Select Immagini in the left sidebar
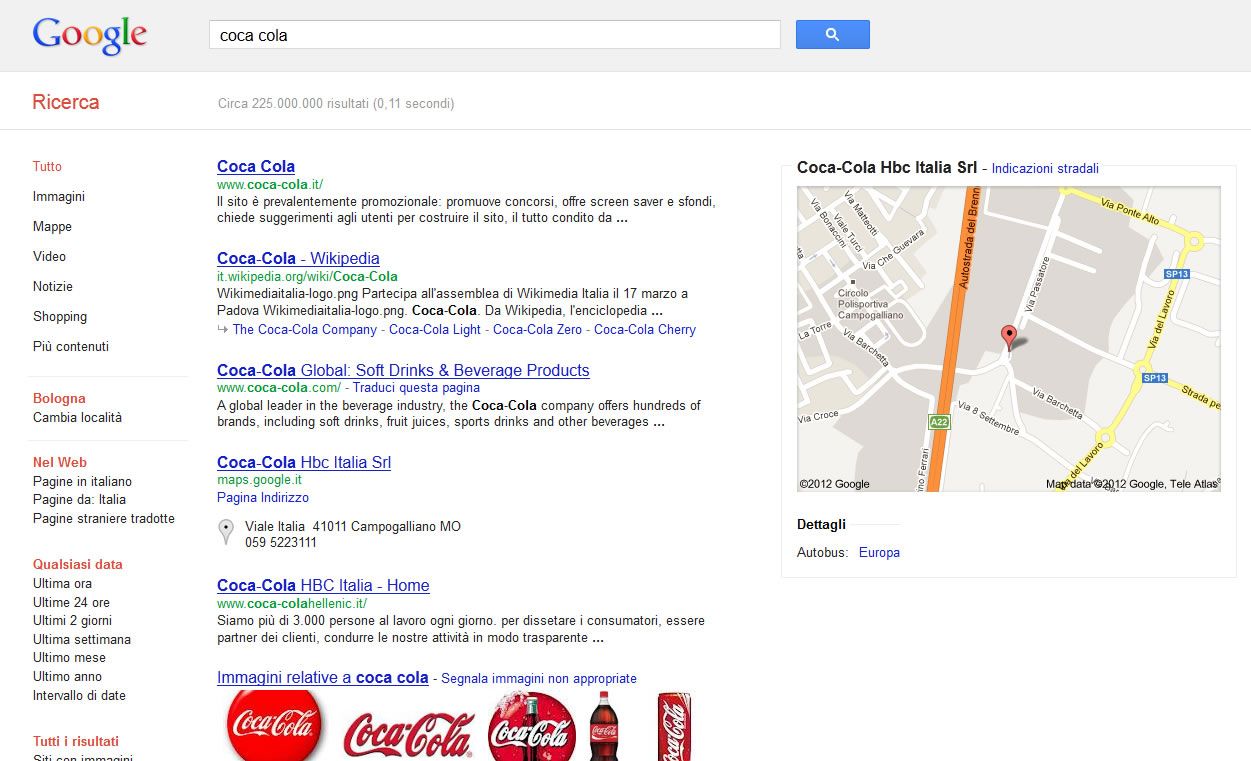The image size is (1251, 761). click(x=59, y=197)
